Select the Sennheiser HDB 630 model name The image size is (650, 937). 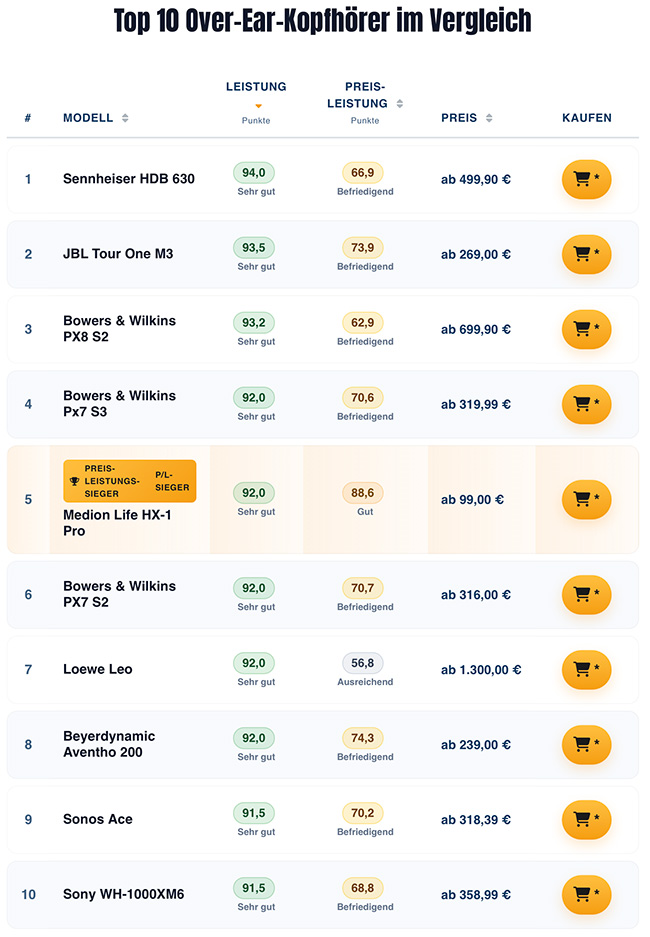tap(128, 179)
